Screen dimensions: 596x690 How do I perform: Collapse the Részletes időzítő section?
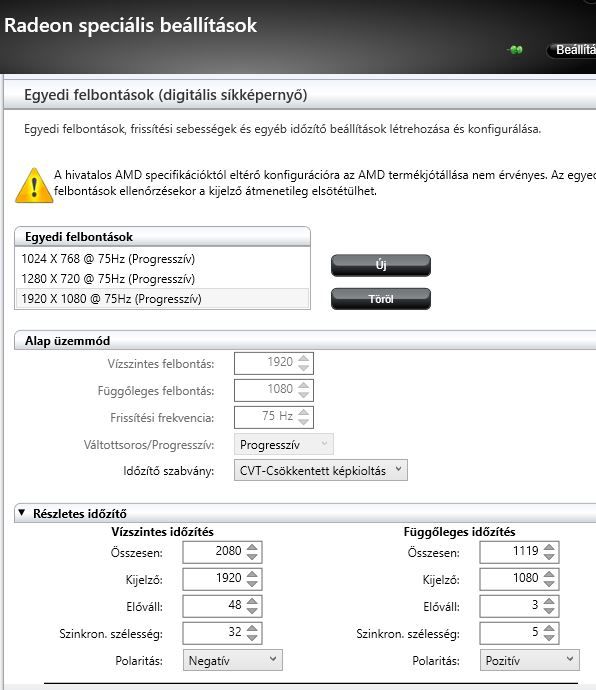pos(22,513)
